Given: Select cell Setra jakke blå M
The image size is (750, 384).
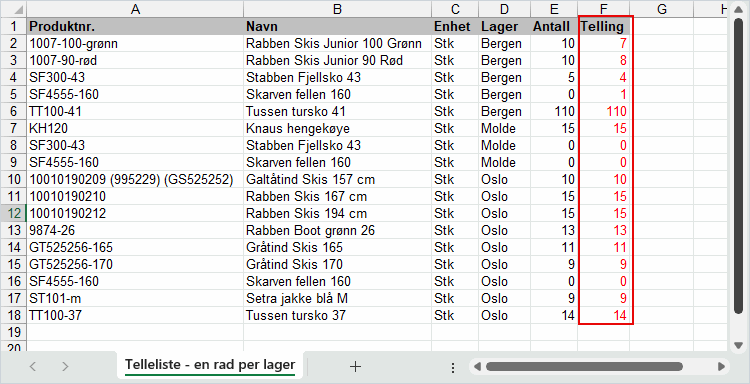Looking at the screenshot, I should click(x=338, y=298).
